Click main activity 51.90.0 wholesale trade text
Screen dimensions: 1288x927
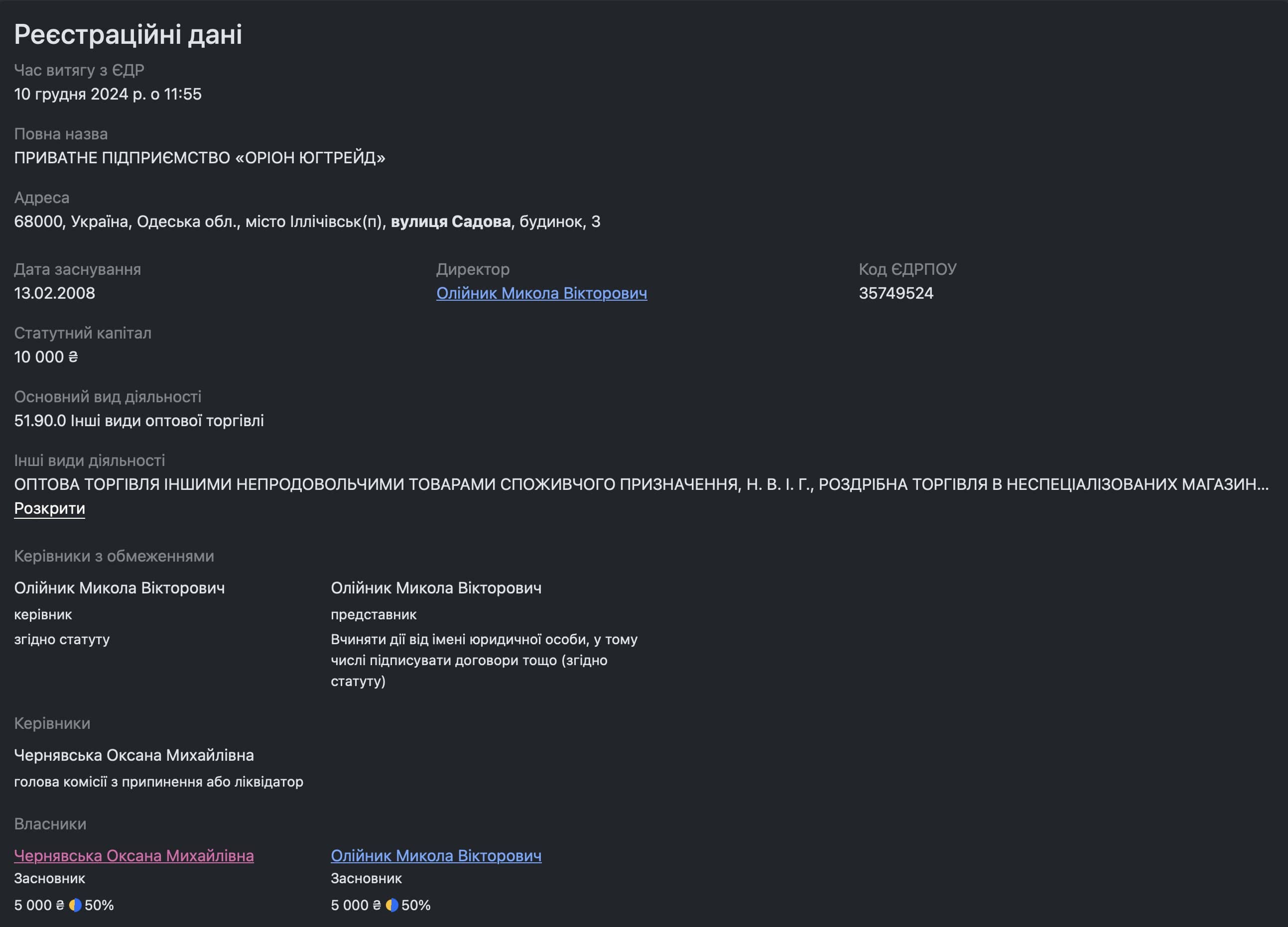(x=139, y=421)
